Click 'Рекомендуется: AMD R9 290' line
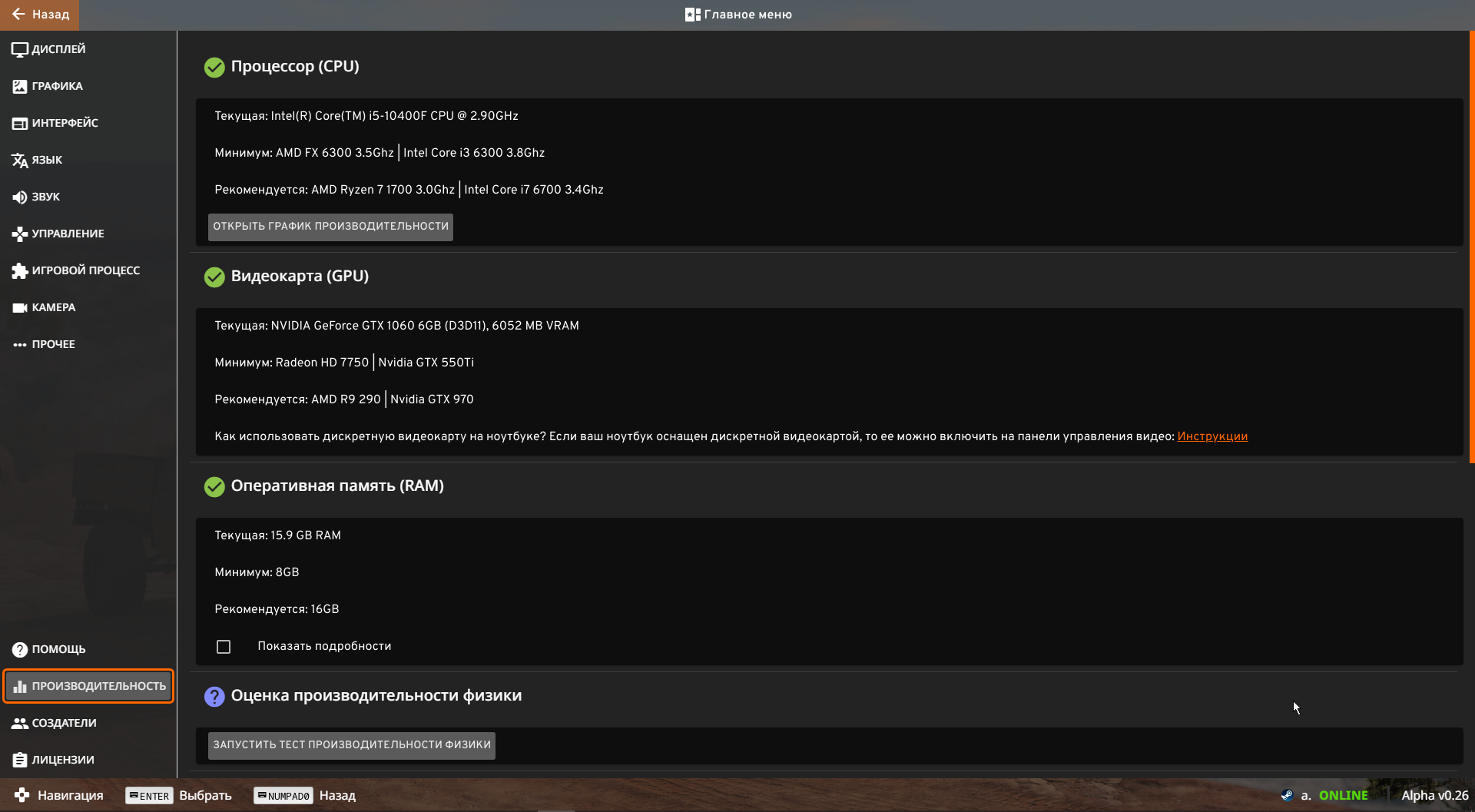Image resolution: width=1475 pixels, height=812 pixels. tap(344, 399)
